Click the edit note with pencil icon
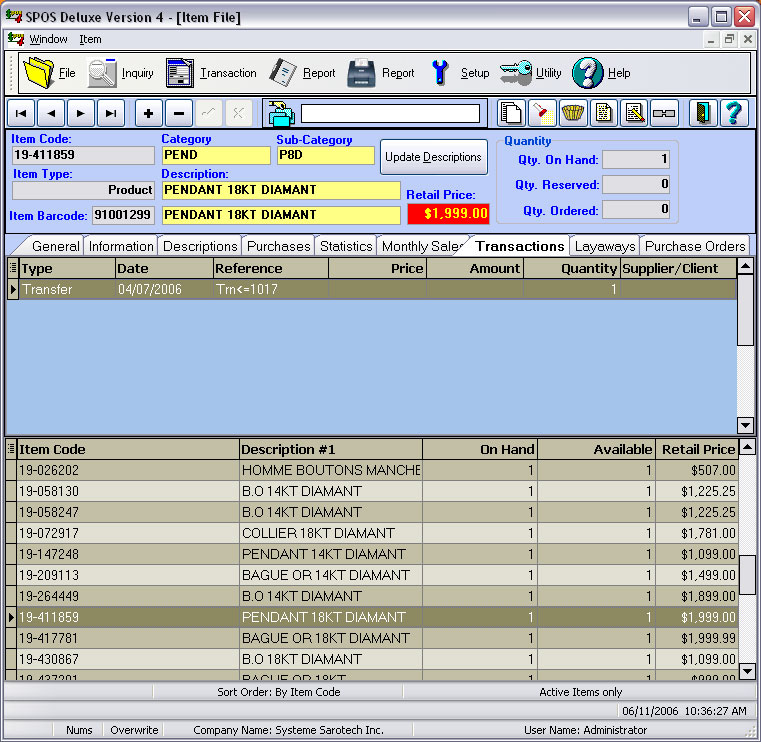 point(634,114)
